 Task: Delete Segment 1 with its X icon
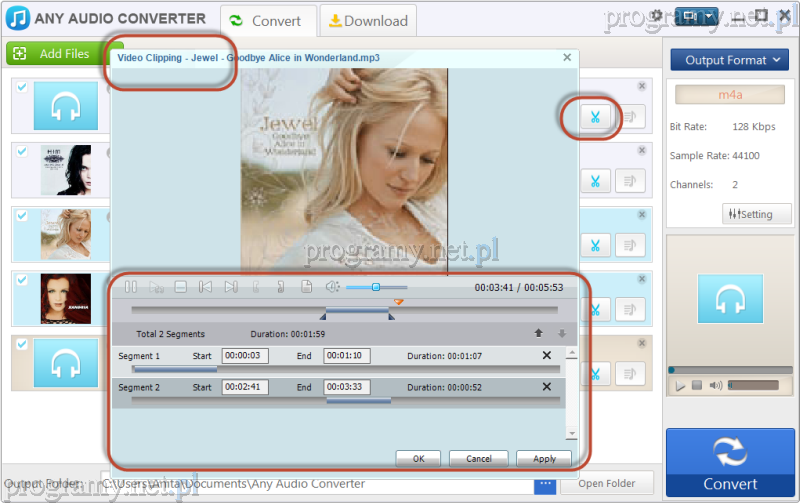[x=546, y=356]
